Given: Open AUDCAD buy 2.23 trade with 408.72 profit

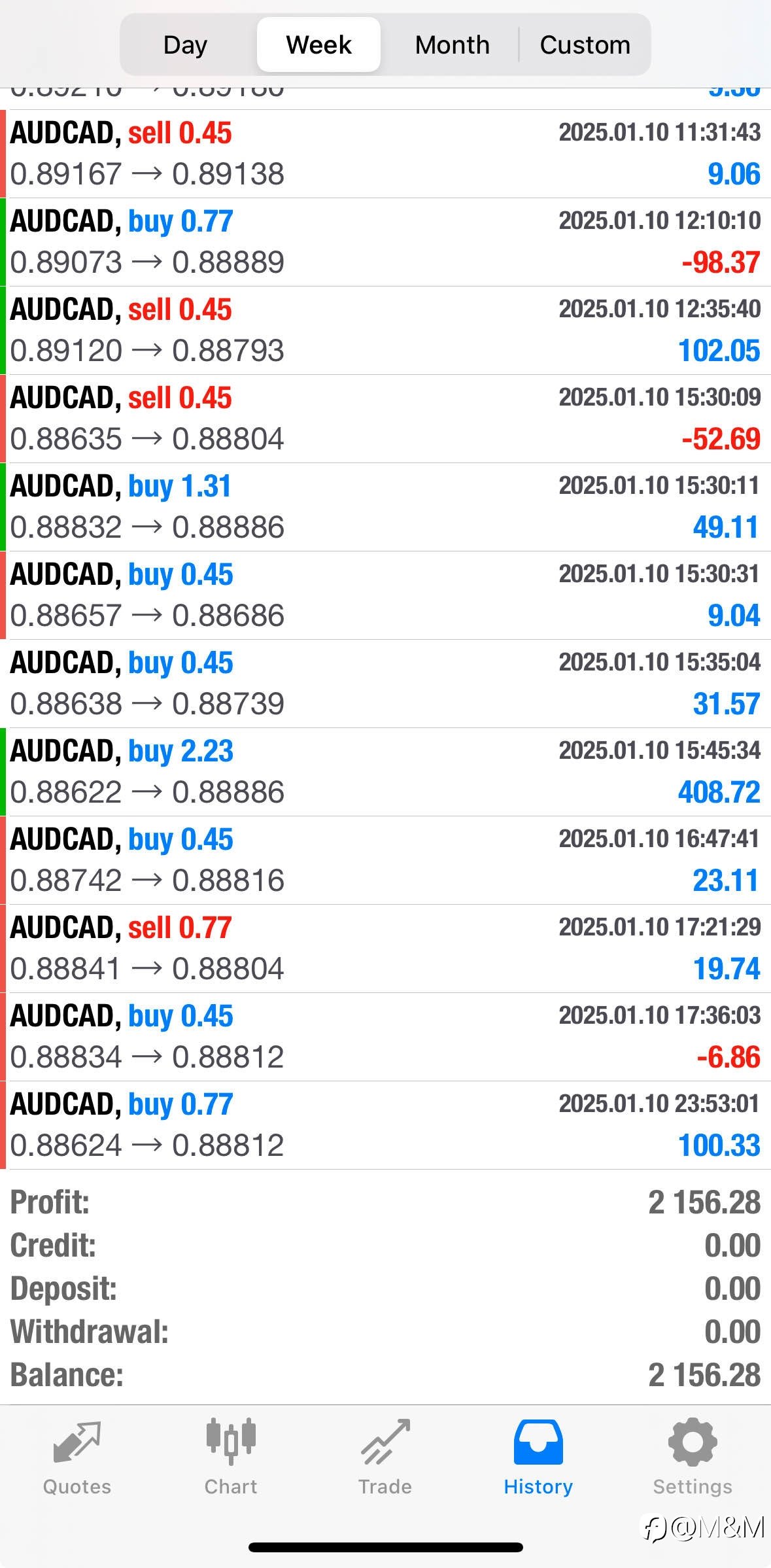Looking at the screenshot, I should pyautogui.click(x=385, y=772).
